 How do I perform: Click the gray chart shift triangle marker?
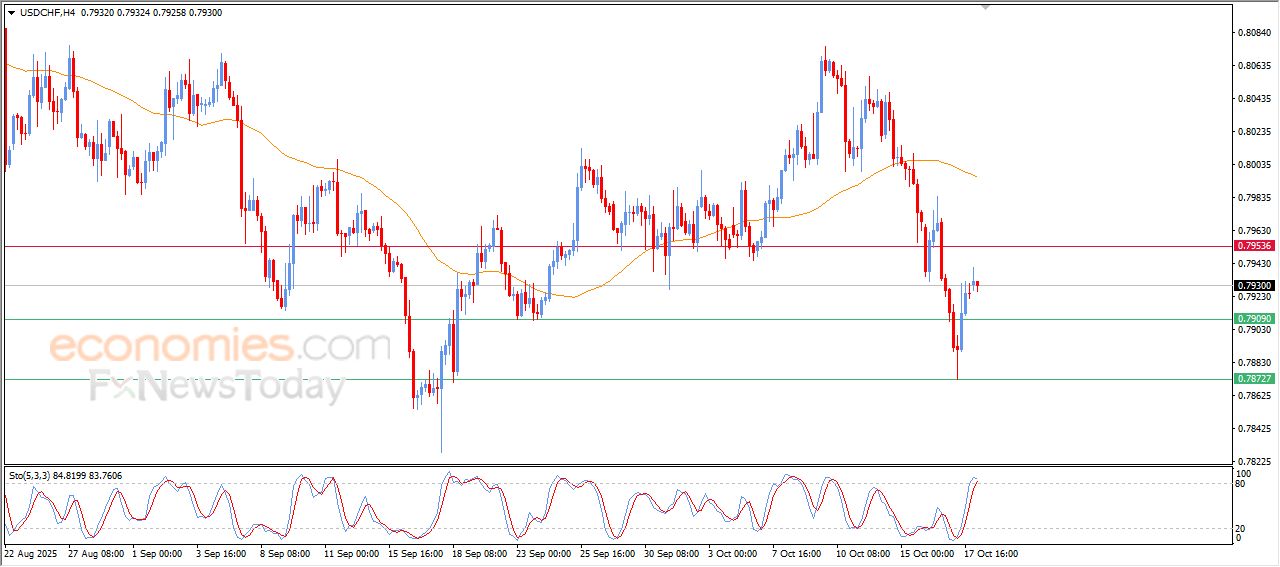(985, 7)
